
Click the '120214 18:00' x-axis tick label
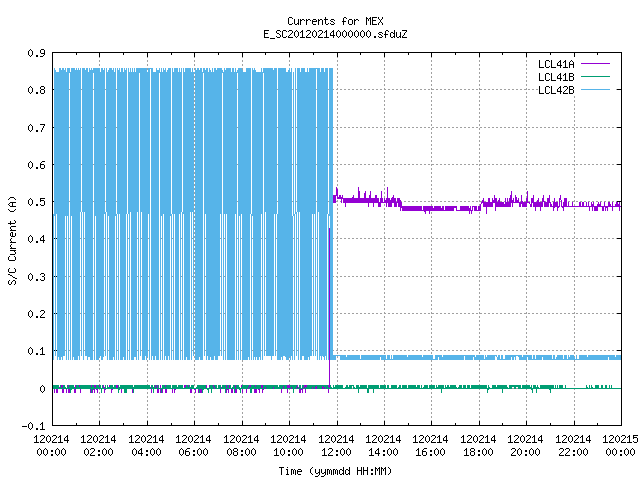point(478,446)
